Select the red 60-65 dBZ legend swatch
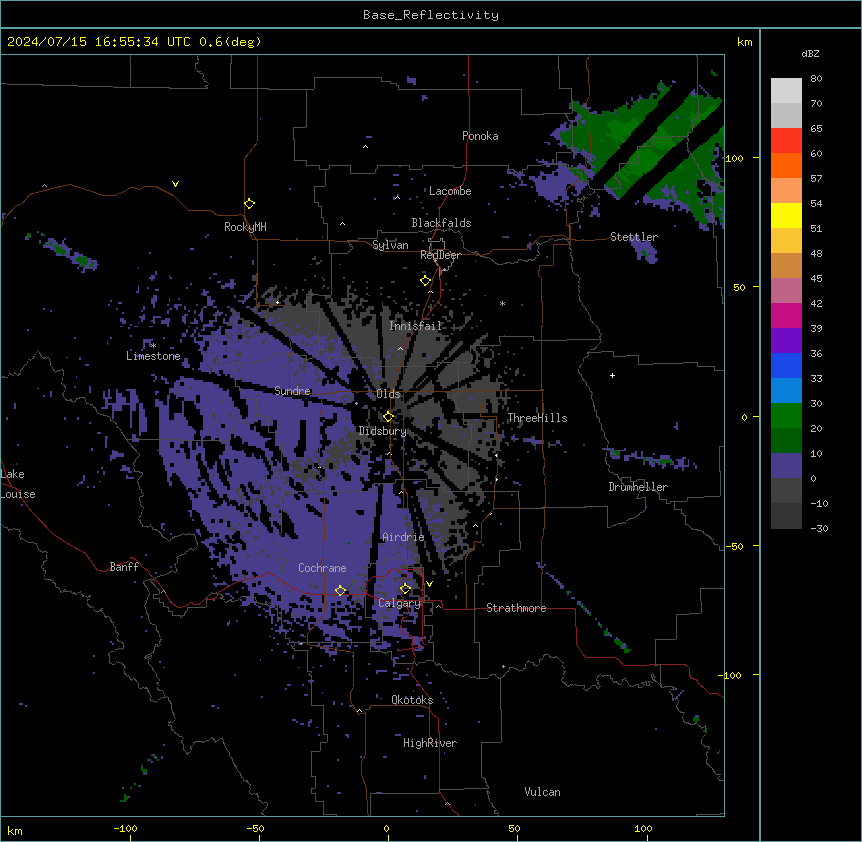Viewport: 862px width, 842px height. 786,140
